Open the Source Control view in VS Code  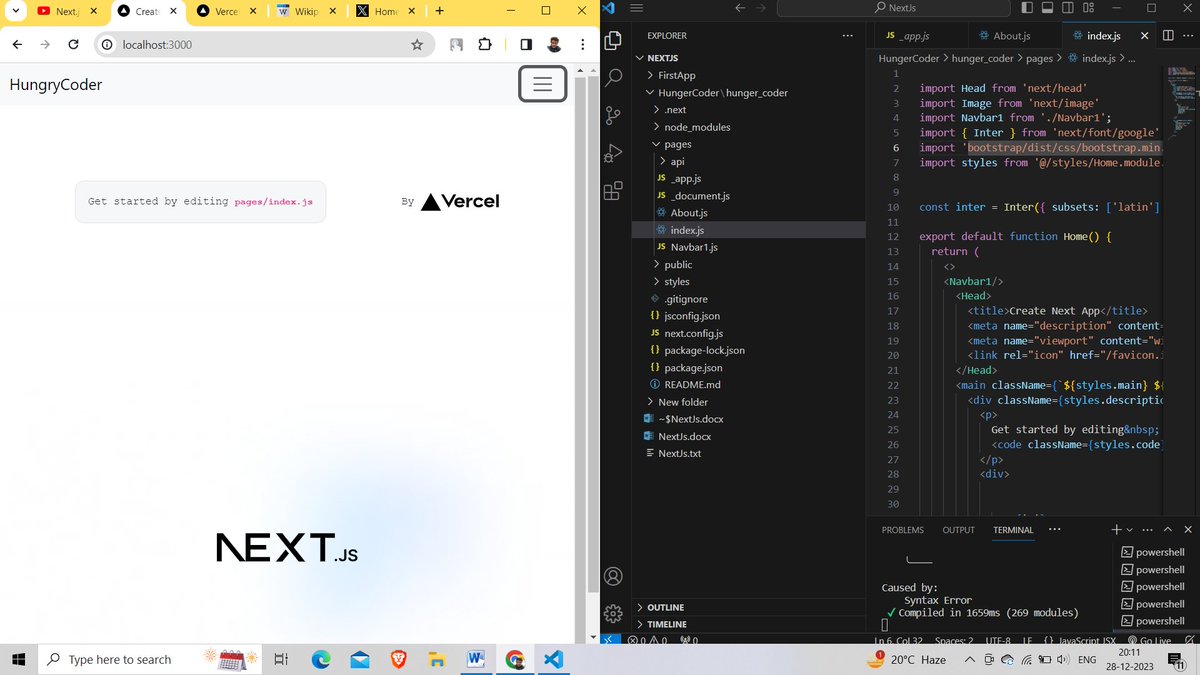point(614,115)
